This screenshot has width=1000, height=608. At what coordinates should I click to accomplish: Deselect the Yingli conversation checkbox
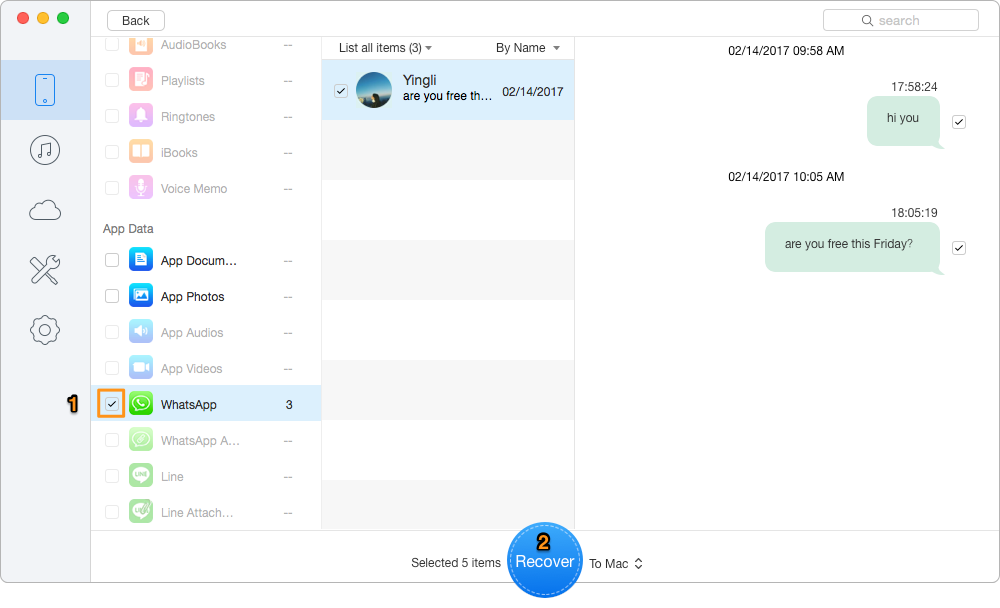click(x=340, y=89)
